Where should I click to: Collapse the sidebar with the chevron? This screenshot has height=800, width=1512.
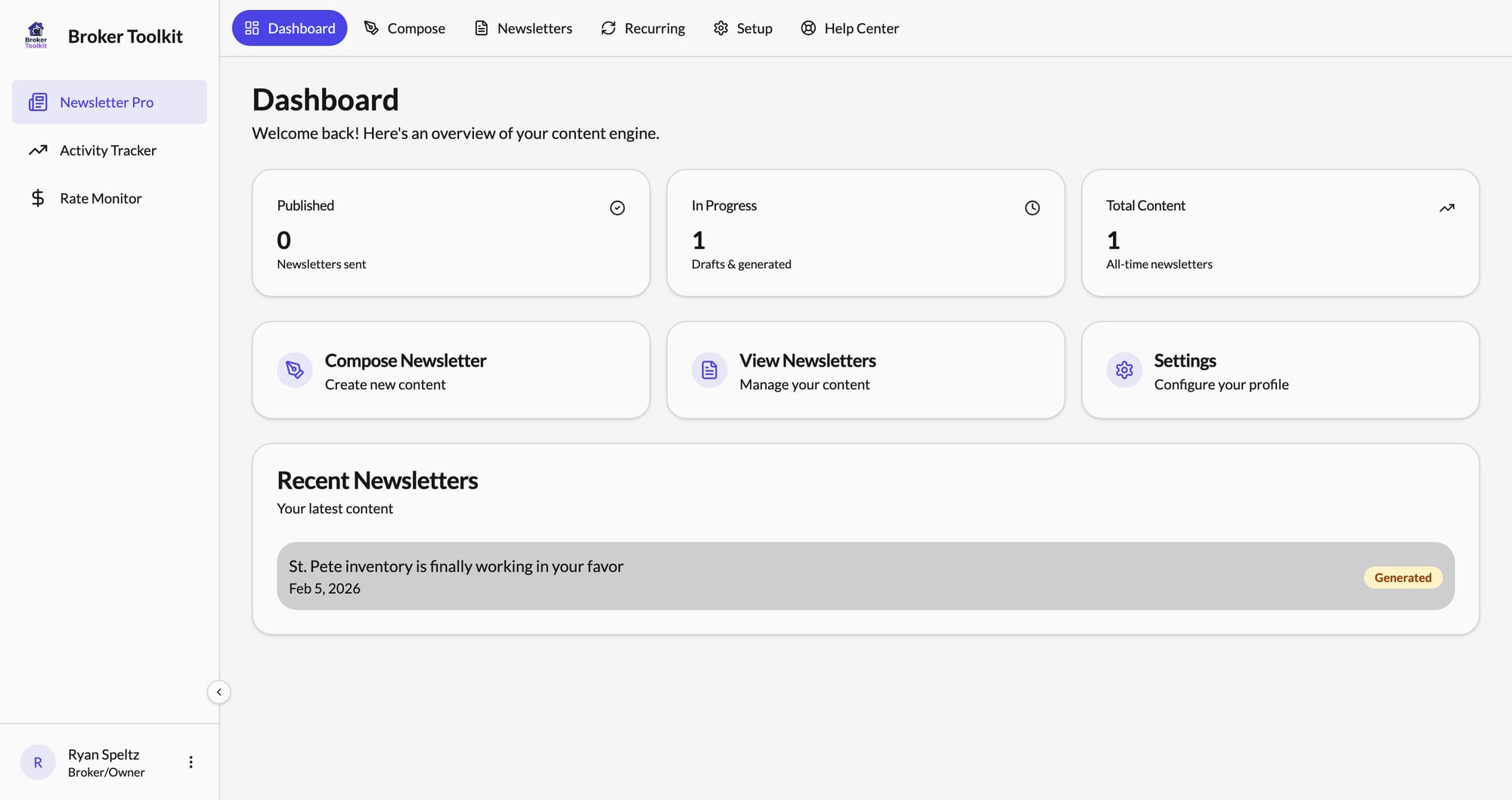(x=218, y=691)
